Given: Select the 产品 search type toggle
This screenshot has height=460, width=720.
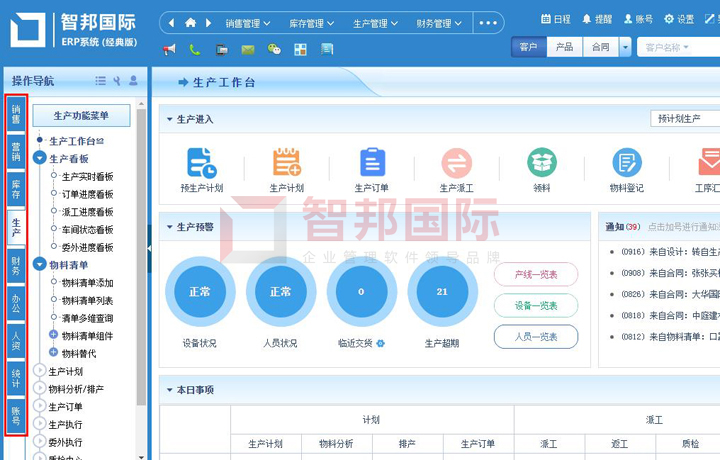Looking at the screenshot, I should pos(564,47).
